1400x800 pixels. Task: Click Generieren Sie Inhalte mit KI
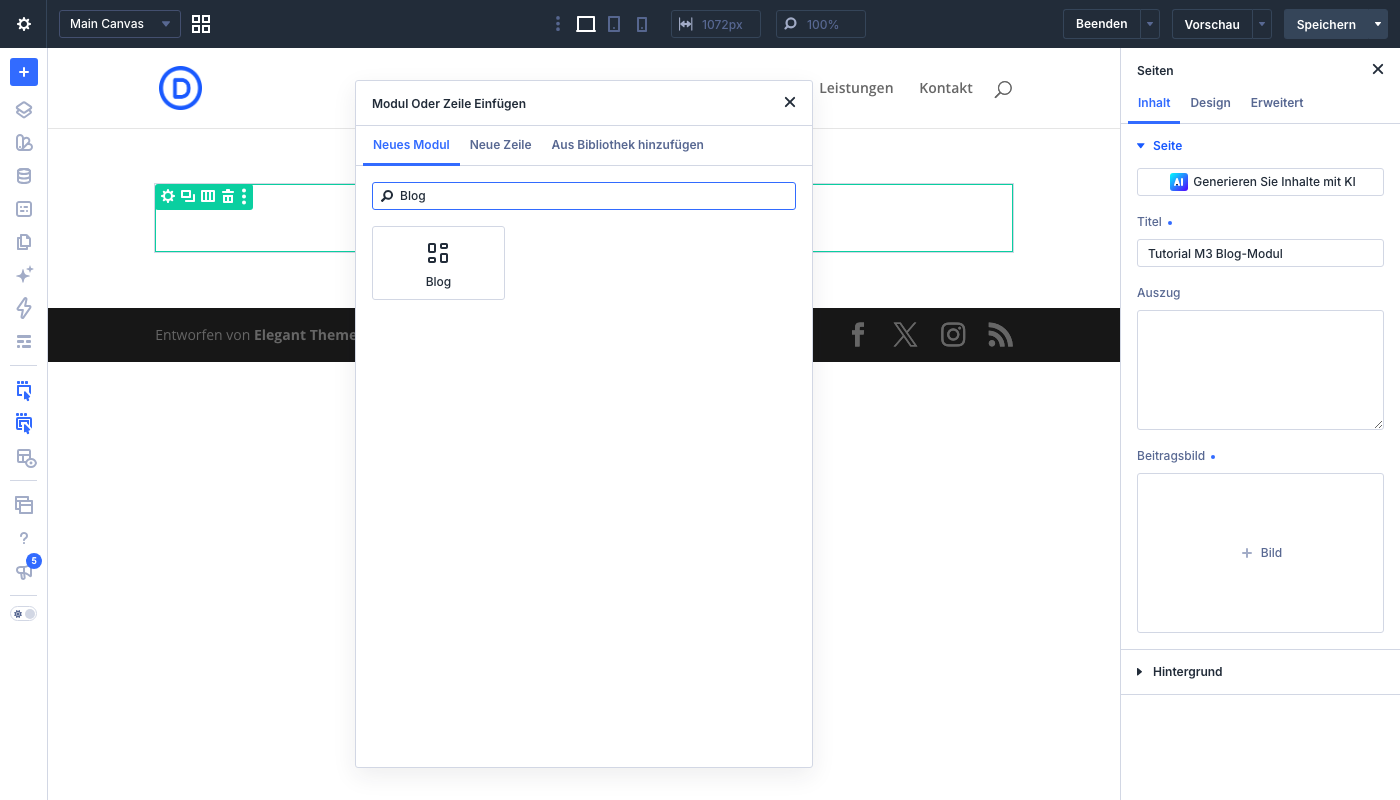pos(1260,182)
